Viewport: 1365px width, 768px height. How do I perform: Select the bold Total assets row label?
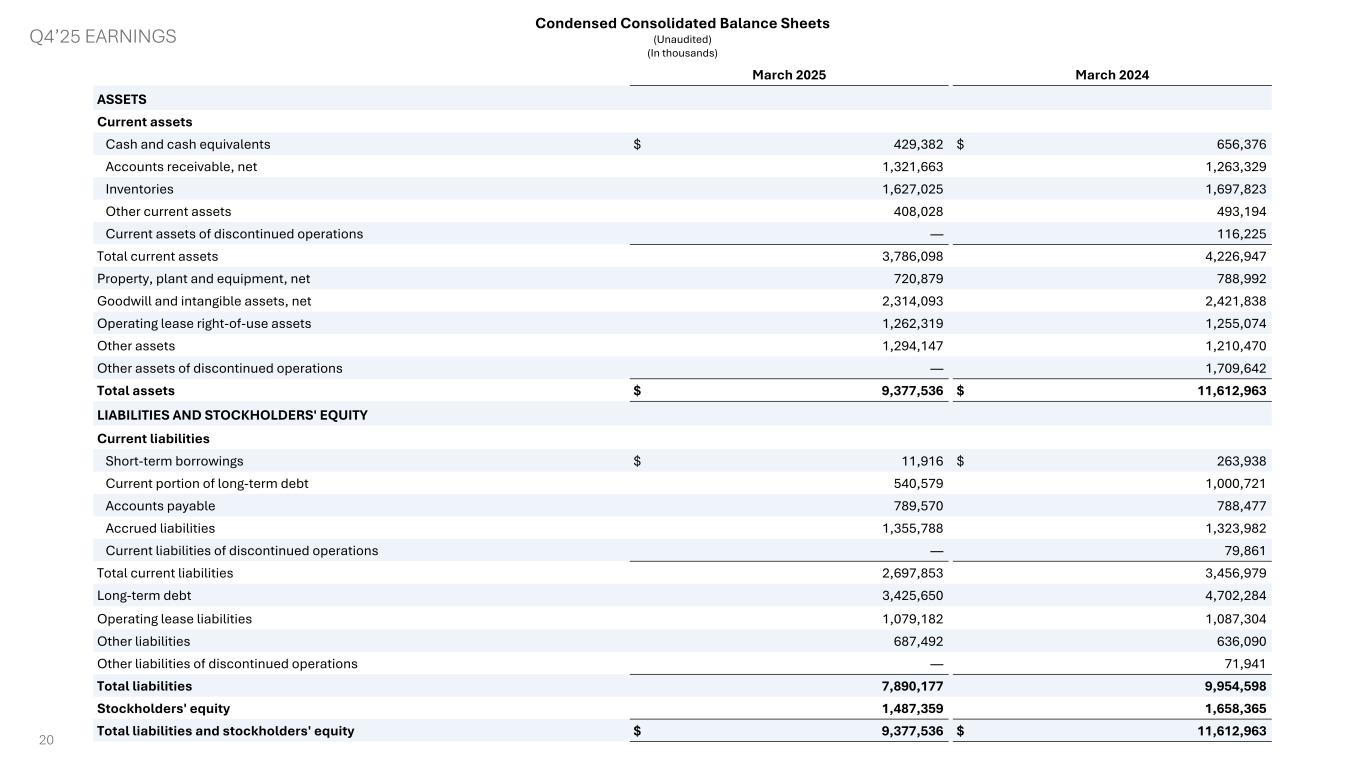pyautogui.click(x=135, y=391)
